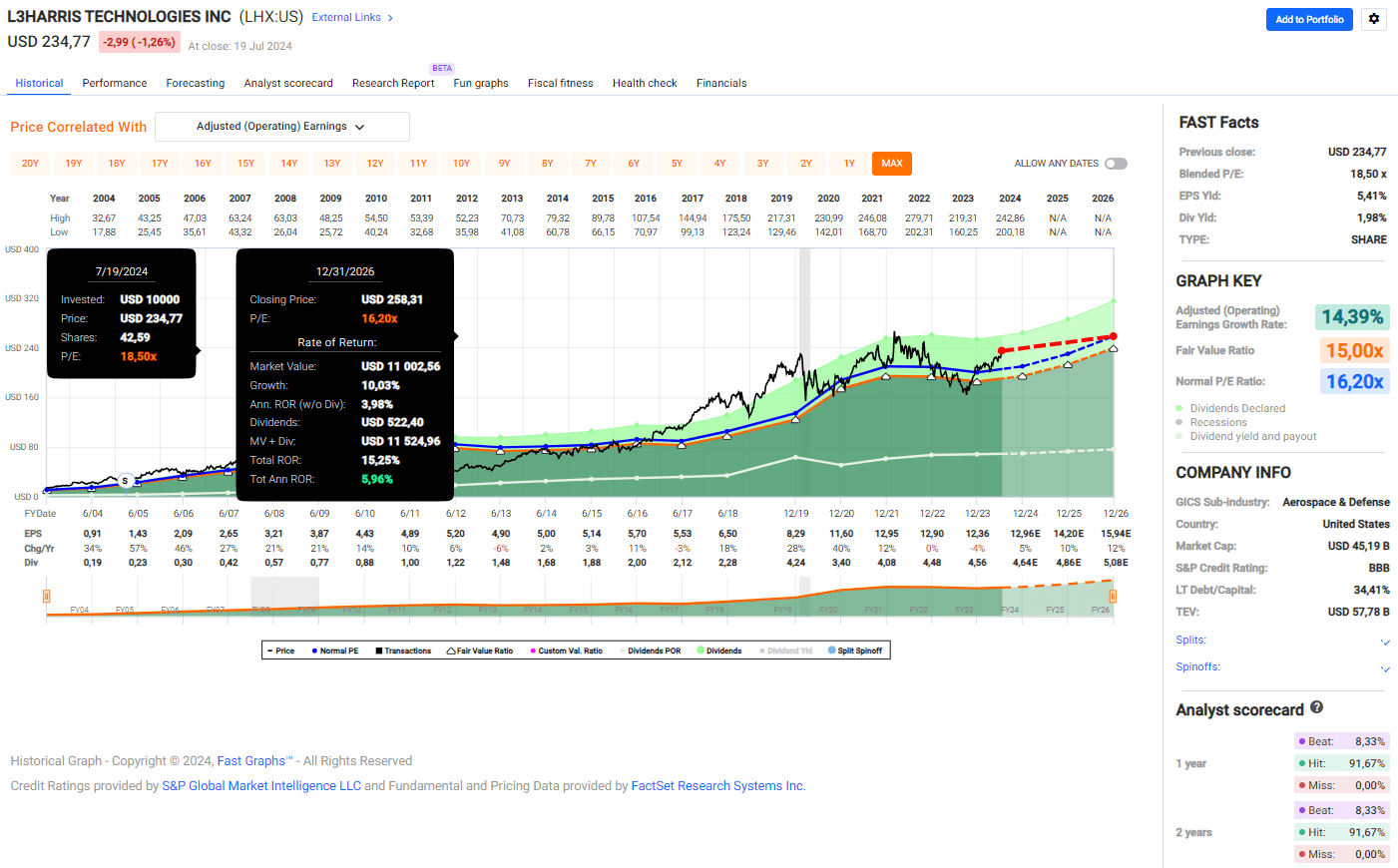This screenshot has width=1398, height=868.
Task: Toggle Split Spinoff in the legend
Action: [x=855, y=651]
